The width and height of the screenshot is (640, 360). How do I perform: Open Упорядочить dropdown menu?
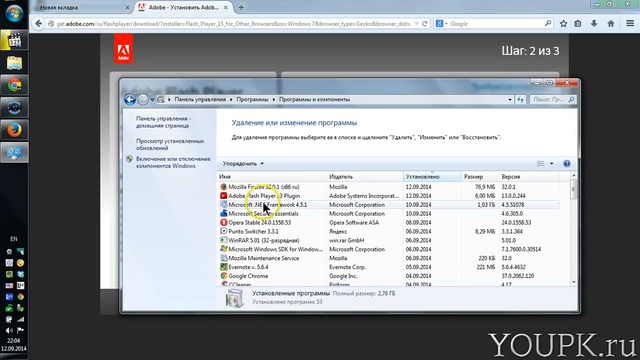(x=243, y=164)
